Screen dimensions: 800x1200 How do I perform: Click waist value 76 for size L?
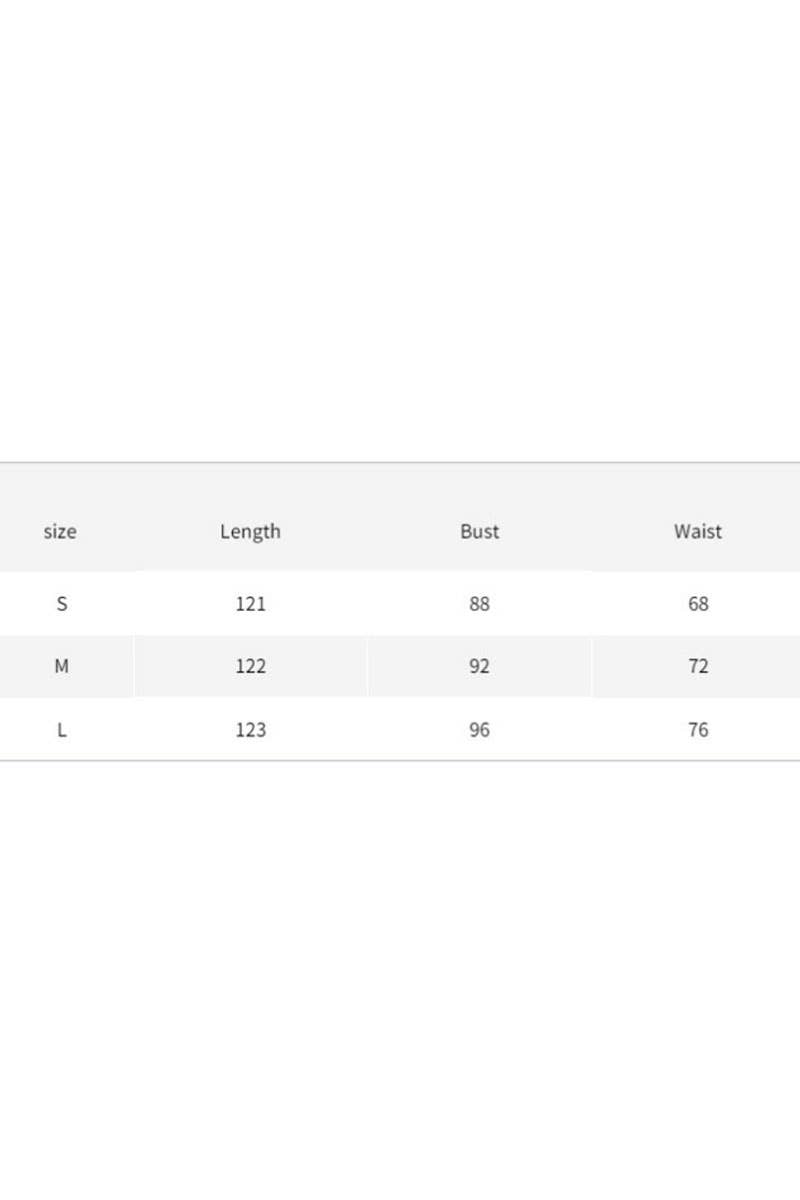click(x=698, y=730)
